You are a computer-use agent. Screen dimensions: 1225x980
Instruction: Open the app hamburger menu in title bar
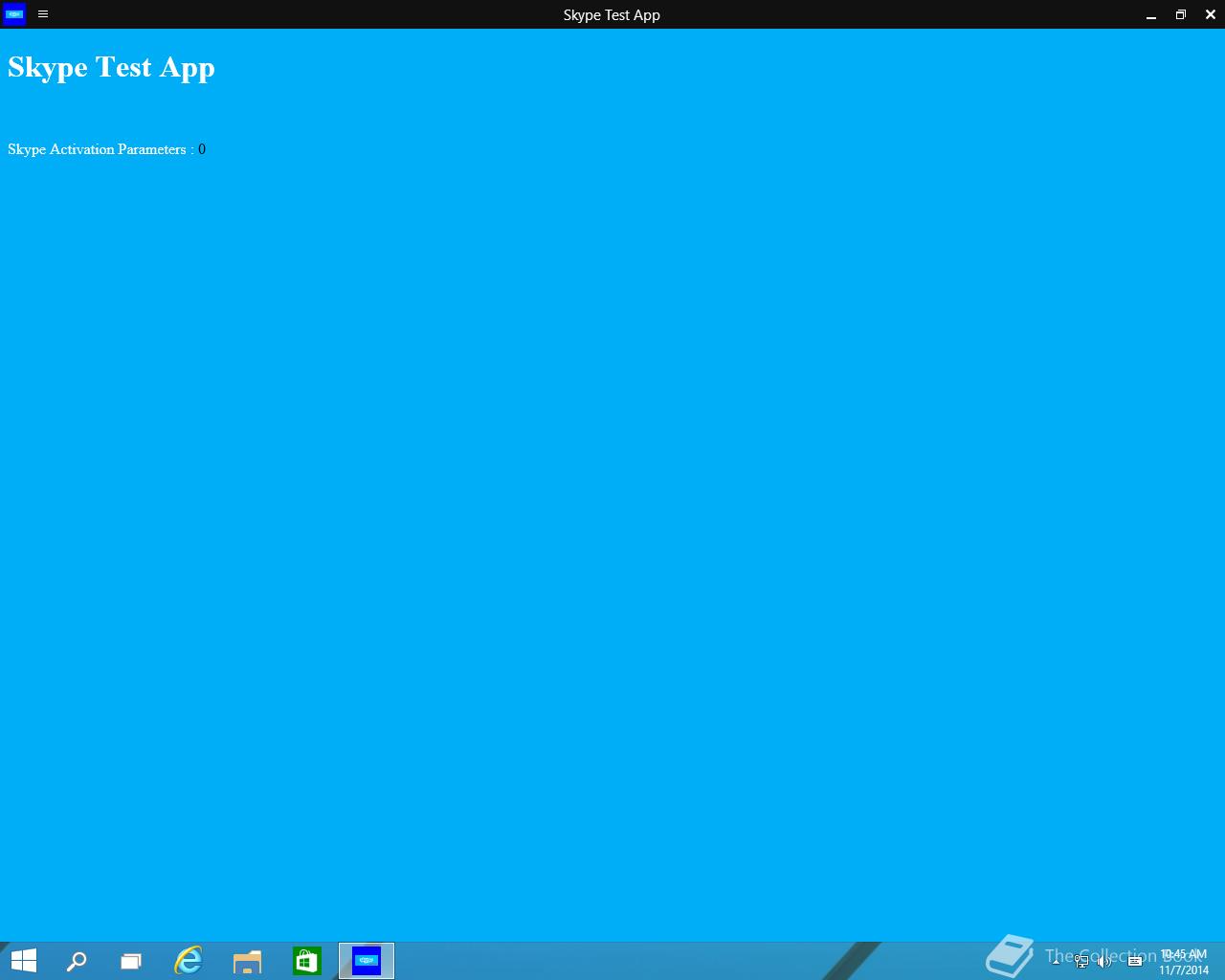click(x=43, y=14)
